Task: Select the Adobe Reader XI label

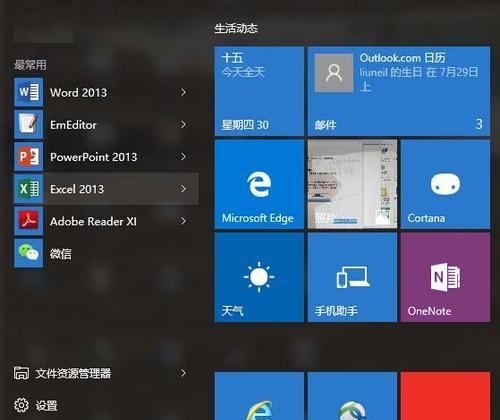Action: point(93,221)
